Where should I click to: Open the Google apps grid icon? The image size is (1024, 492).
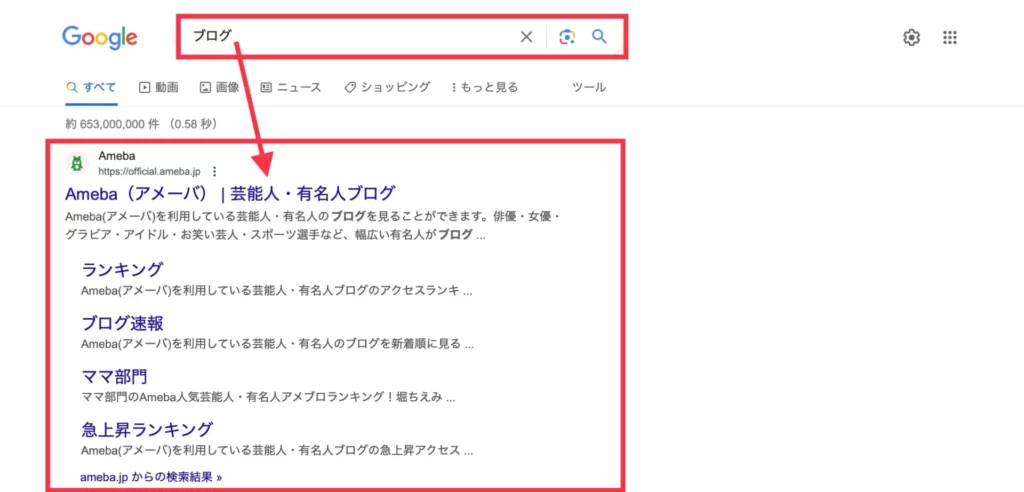tap(950, 37)
